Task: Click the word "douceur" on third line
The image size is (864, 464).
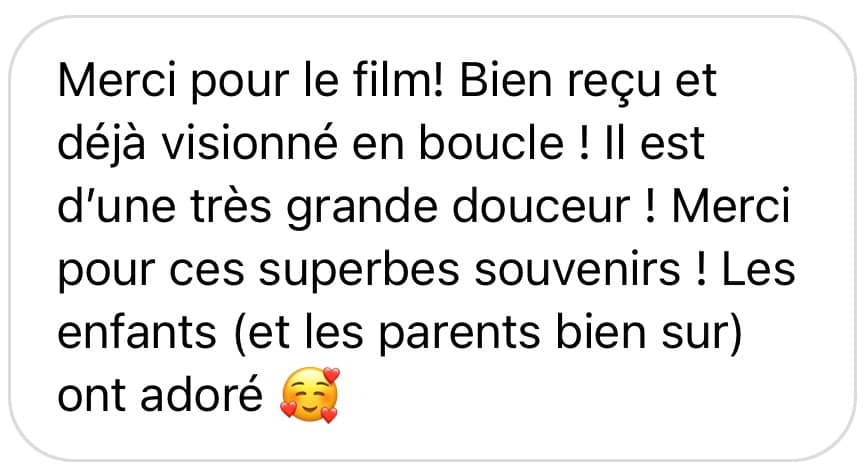Action: (541, 206)
